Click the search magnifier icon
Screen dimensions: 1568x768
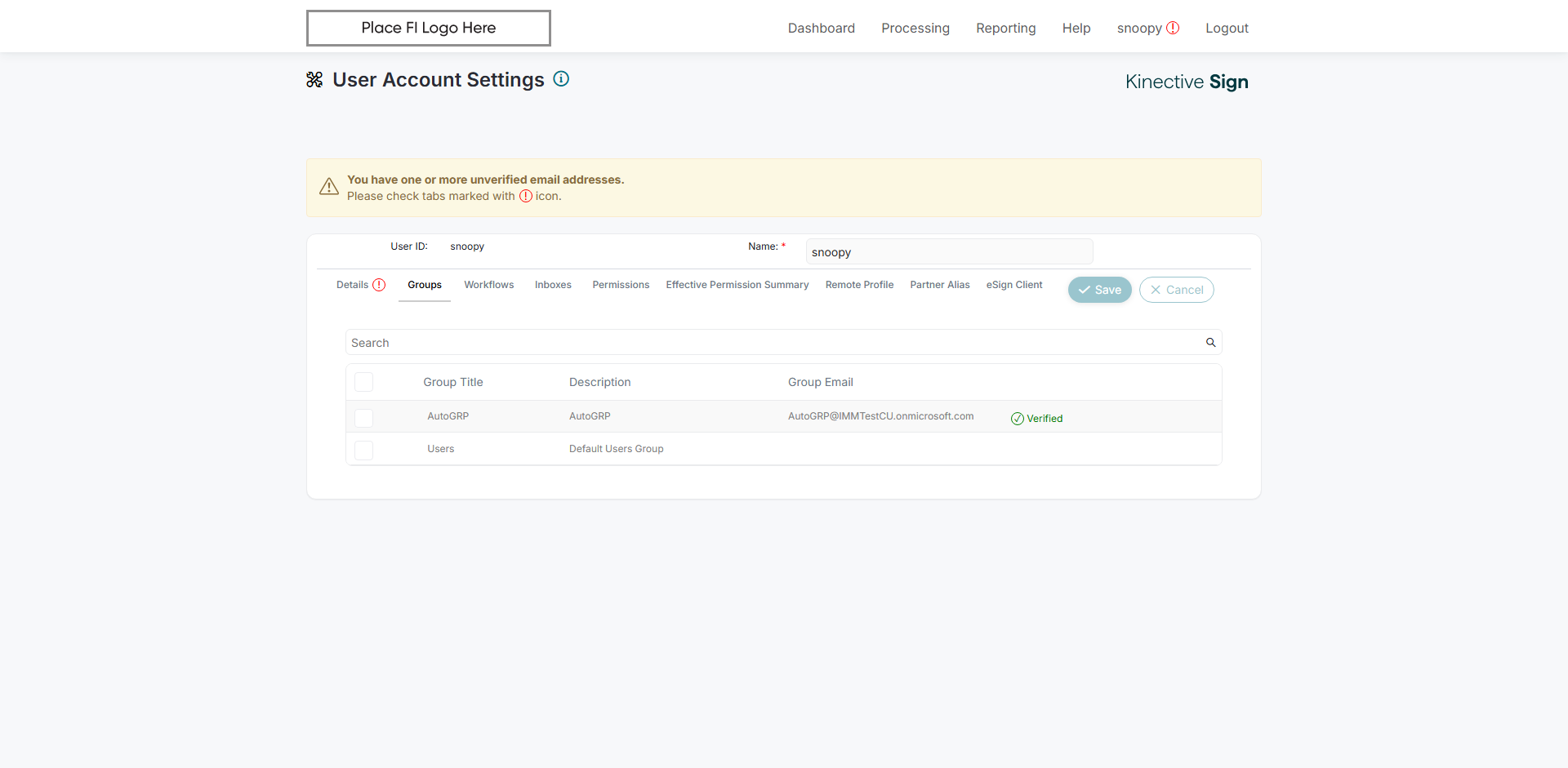(1211, 343)
